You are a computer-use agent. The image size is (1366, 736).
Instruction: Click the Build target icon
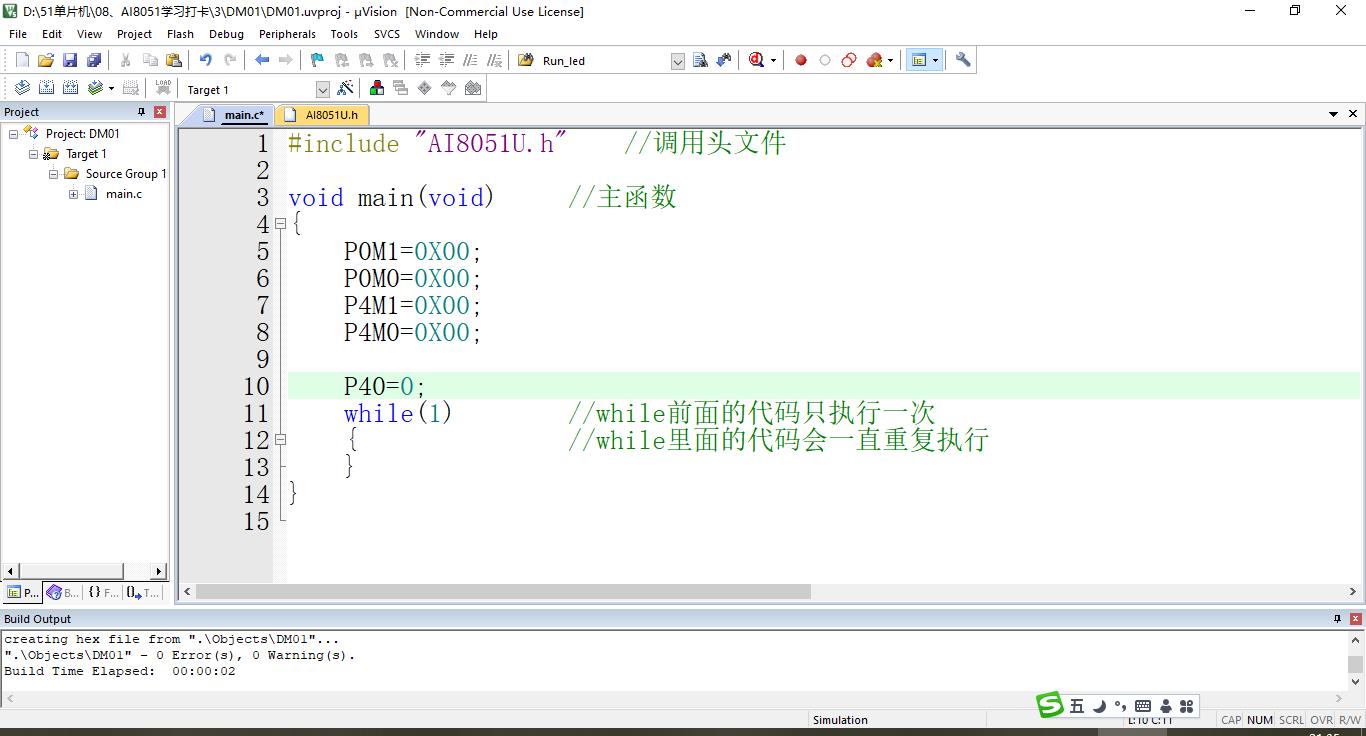46,88
